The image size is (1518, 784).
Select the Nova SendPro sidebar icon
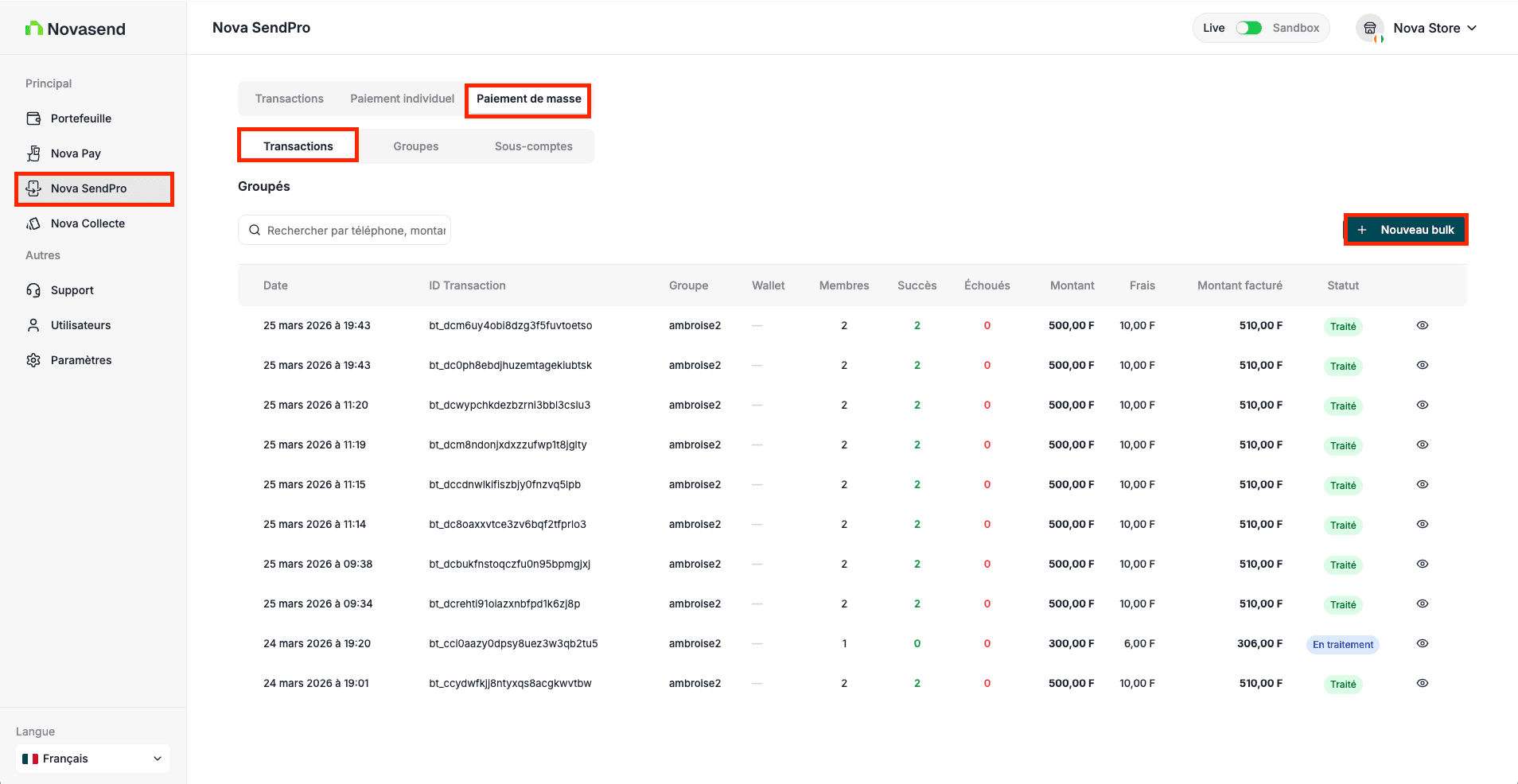[33, 188]
